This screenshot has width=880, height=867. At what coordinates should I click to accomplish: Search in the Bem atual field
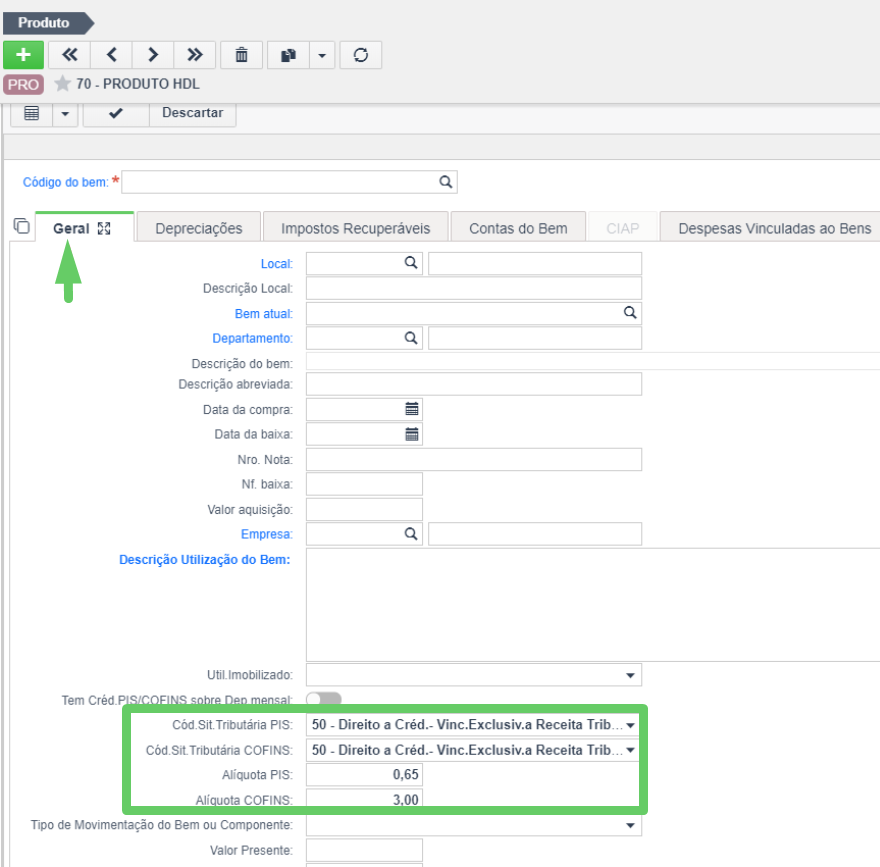pos(630,313)
